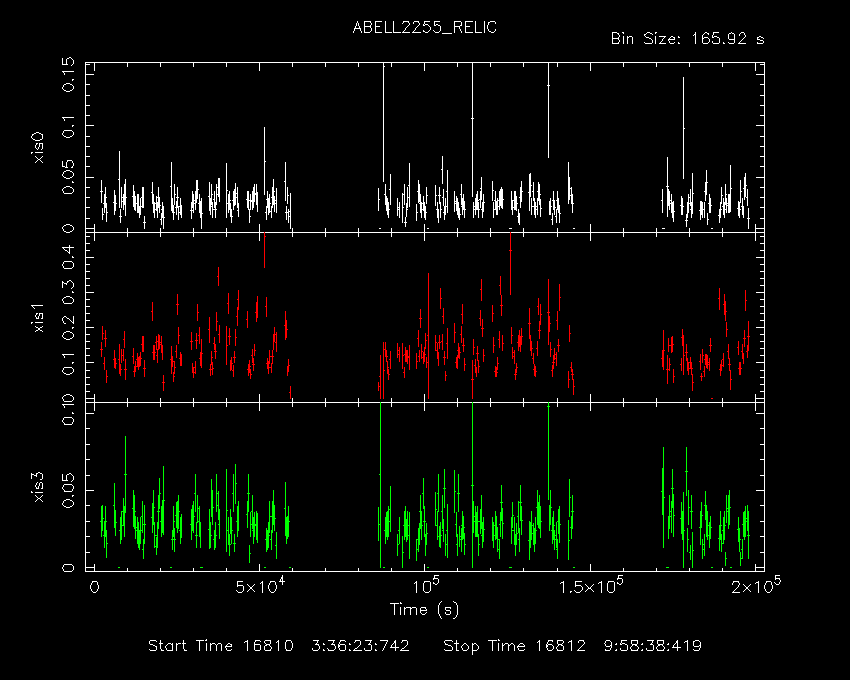850x680 pixels.
Task: Click the 0.05 tick label on xis3 axis
Action: (x=68, y=490)
